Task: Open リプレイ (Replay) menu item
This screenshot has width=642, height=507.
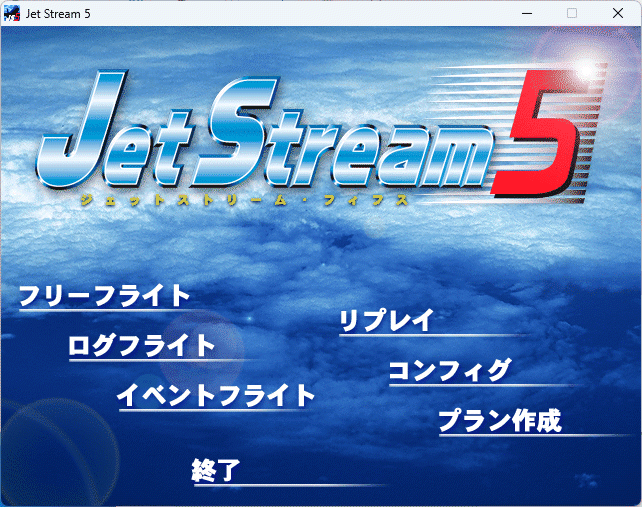Action: click(387, 320)
